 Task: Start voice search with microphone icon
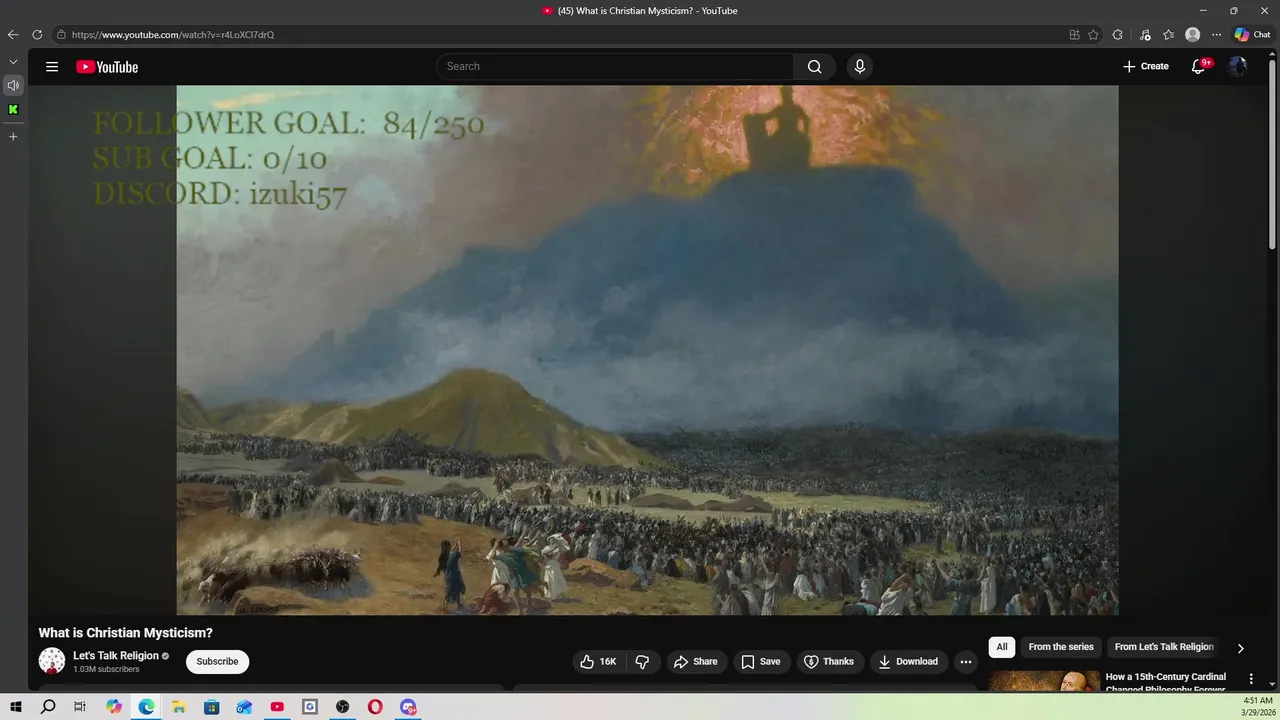[x=859, y=66]
